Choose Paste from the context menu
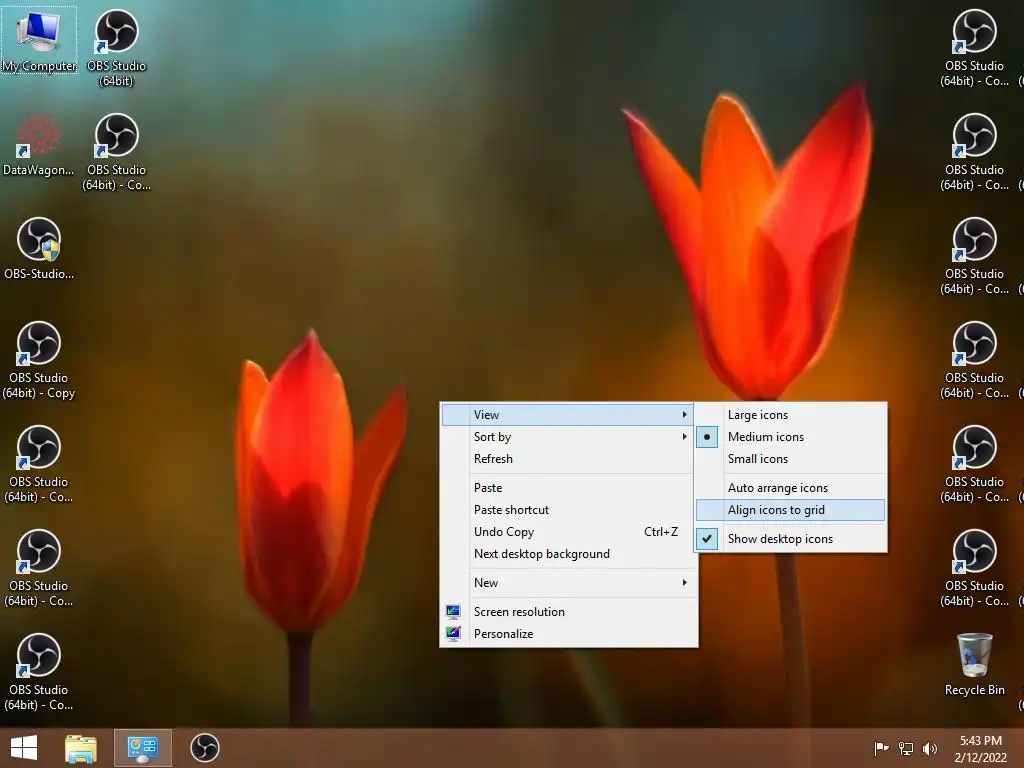 tap(567, 488)
